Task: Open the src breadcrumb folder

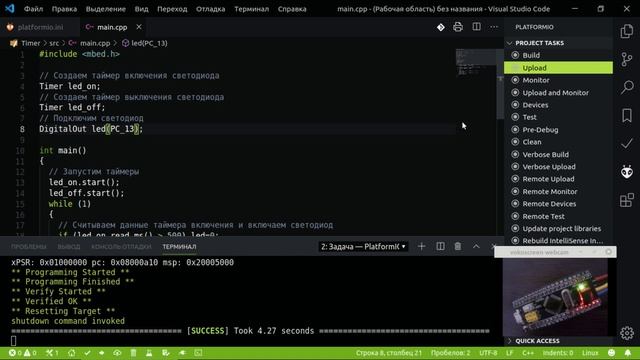Action: click(x=54, y=43)
